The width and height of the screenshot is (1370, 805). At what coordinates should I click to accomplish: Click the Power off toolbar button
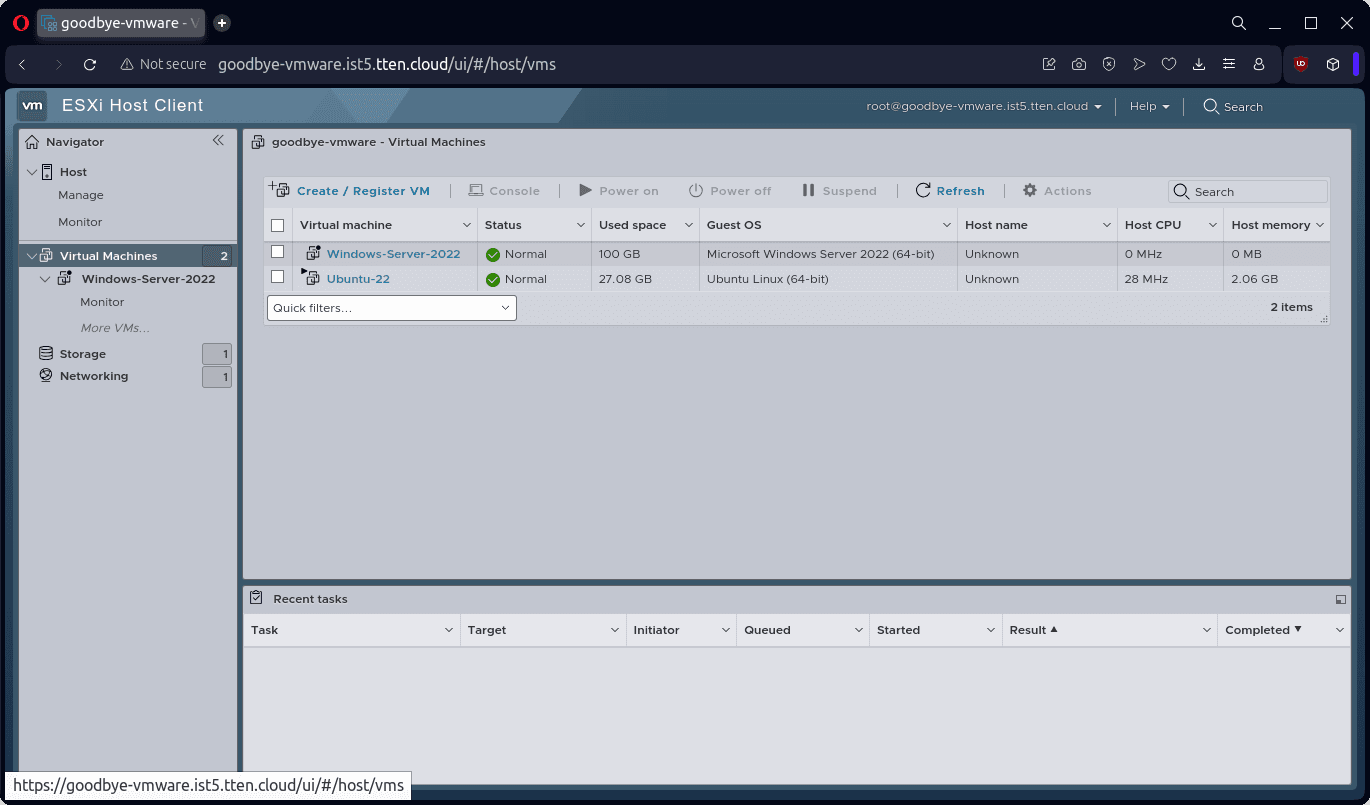730,190
